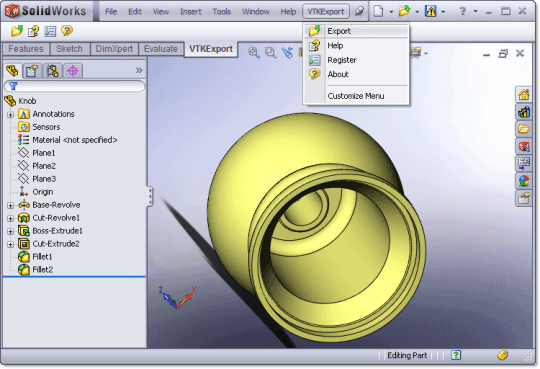The image size is (540, 369).
Task: Open File Explorer folder icon in task pane
Action: [x=524, y=129]
